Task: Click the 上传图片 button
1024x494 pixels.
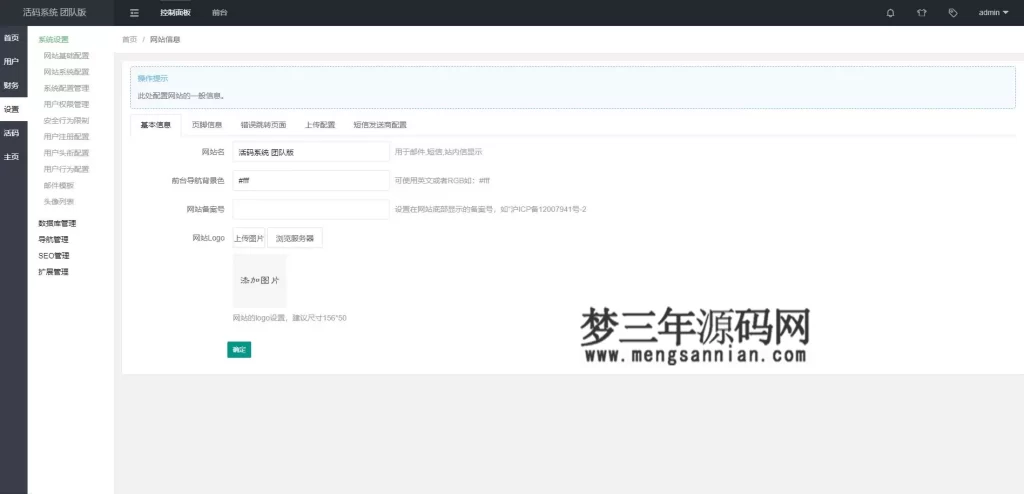Action: (249, 239)
